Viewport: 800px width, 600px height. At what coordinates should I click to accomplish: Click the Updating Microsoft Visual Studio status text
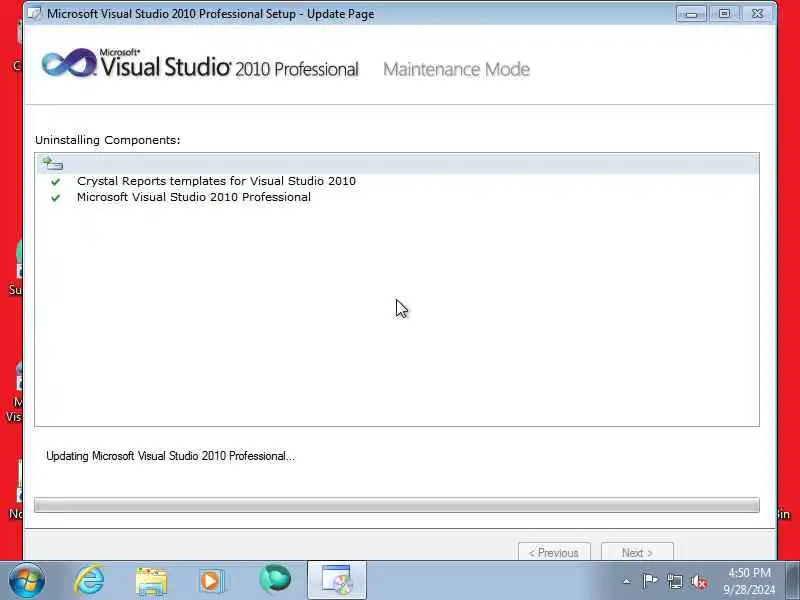(170, 456)
